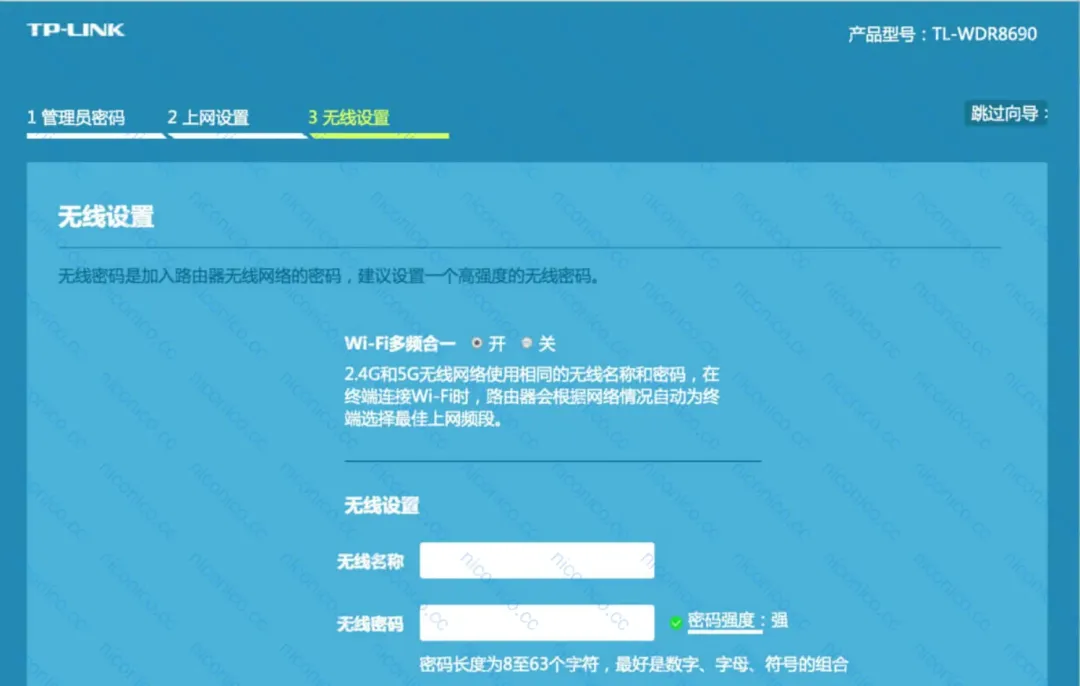The height and width of the screenshot is (686, 1080).
Task: Click the 密码强度 underlined label
Action: tap(720, 621)
